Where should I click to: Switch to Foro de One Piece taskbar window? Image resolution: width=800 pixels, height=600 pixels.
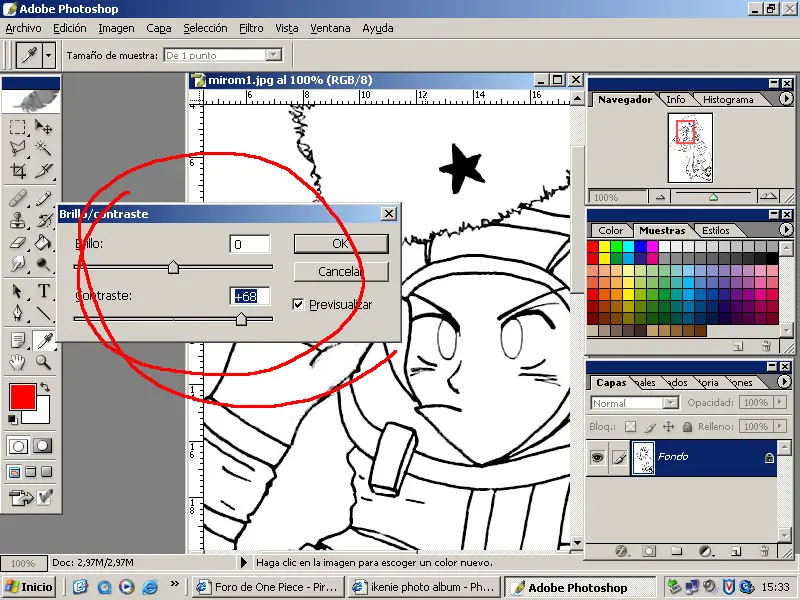pyautogui.click(x=268, y=587)
